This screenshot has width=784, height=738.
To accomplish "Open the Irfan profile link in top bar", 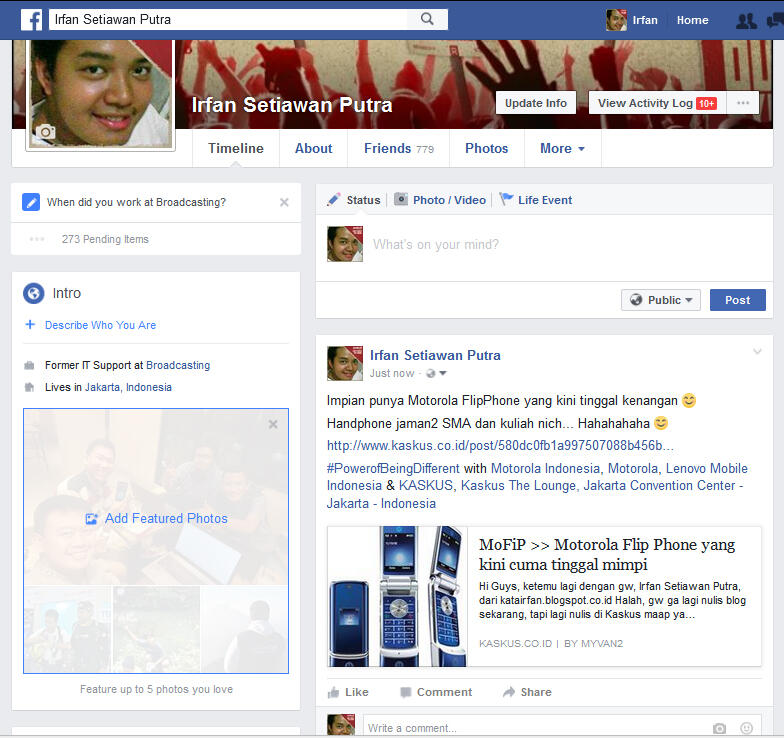I will 632,20.
